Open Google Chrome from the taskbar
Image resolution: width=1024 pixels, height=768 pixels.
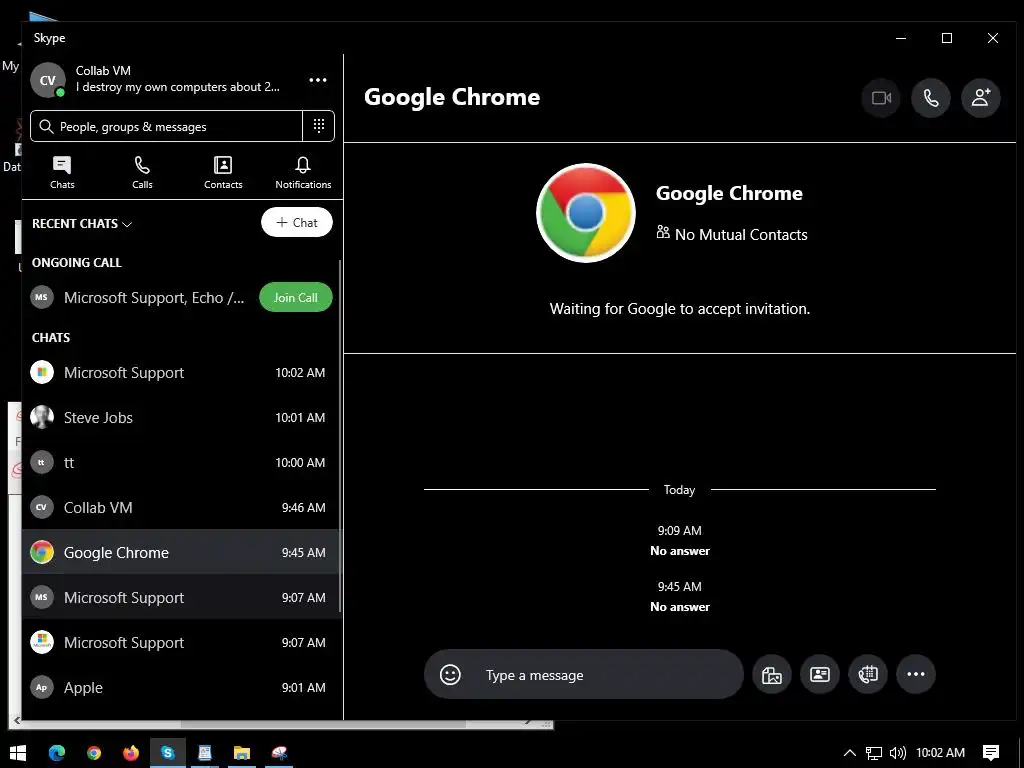pos(94,753)
